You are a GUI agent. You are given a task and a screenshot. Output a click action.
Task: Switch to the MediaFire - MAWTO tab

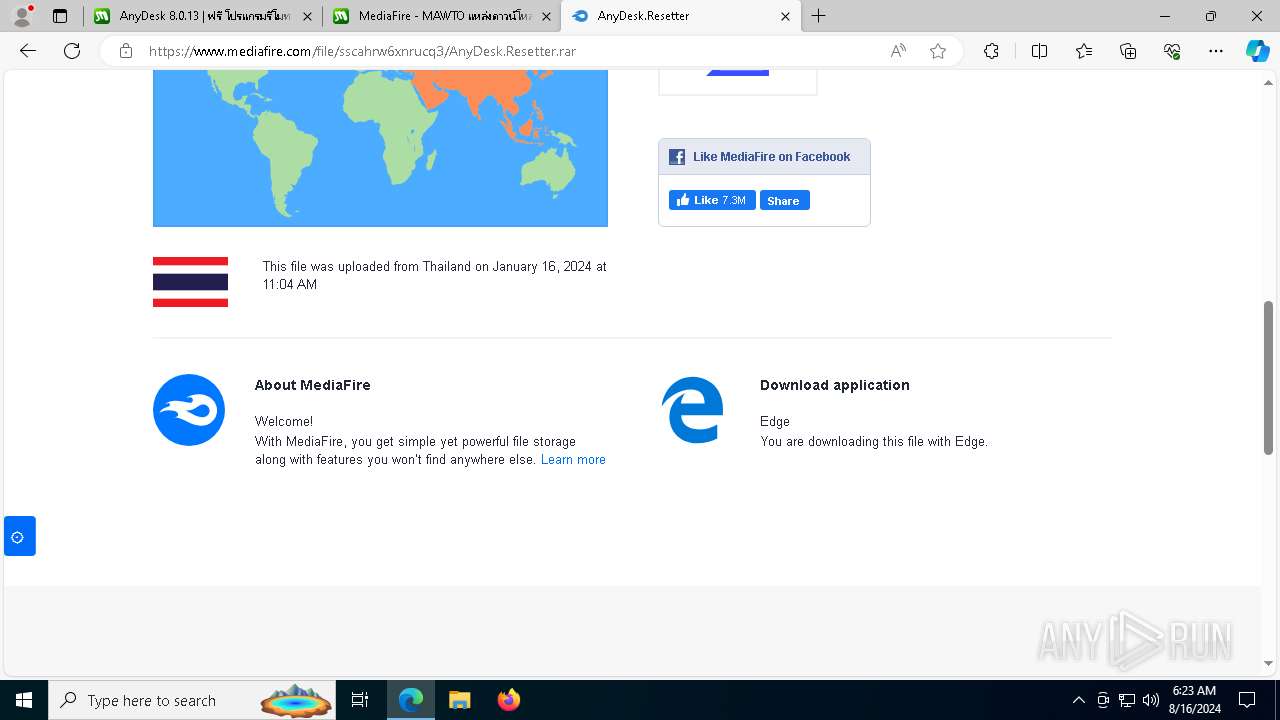point(443,16)
